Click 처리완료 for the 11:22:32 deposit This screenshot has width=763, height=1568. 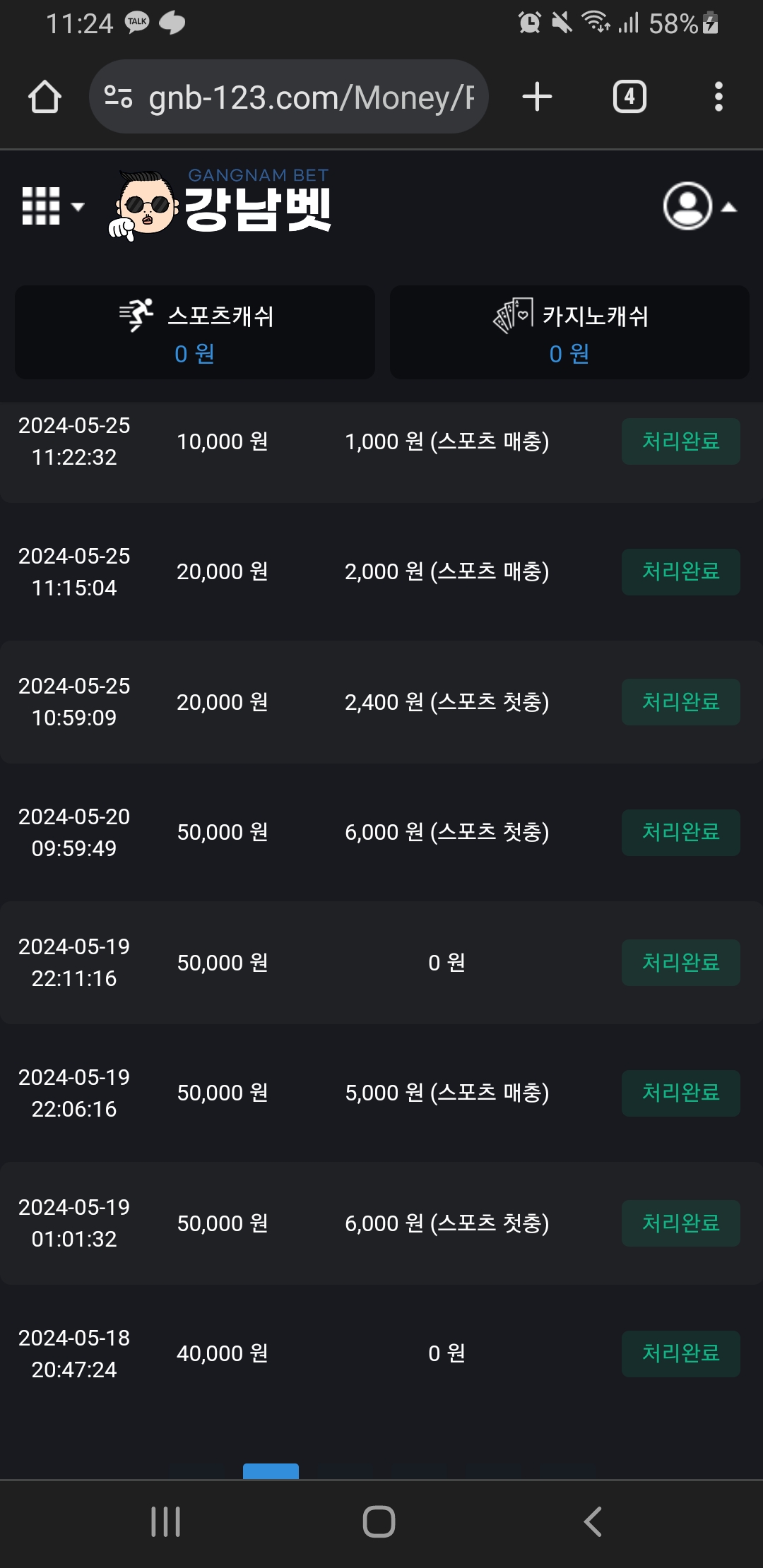pyautogui.click(x=680, y=441)
